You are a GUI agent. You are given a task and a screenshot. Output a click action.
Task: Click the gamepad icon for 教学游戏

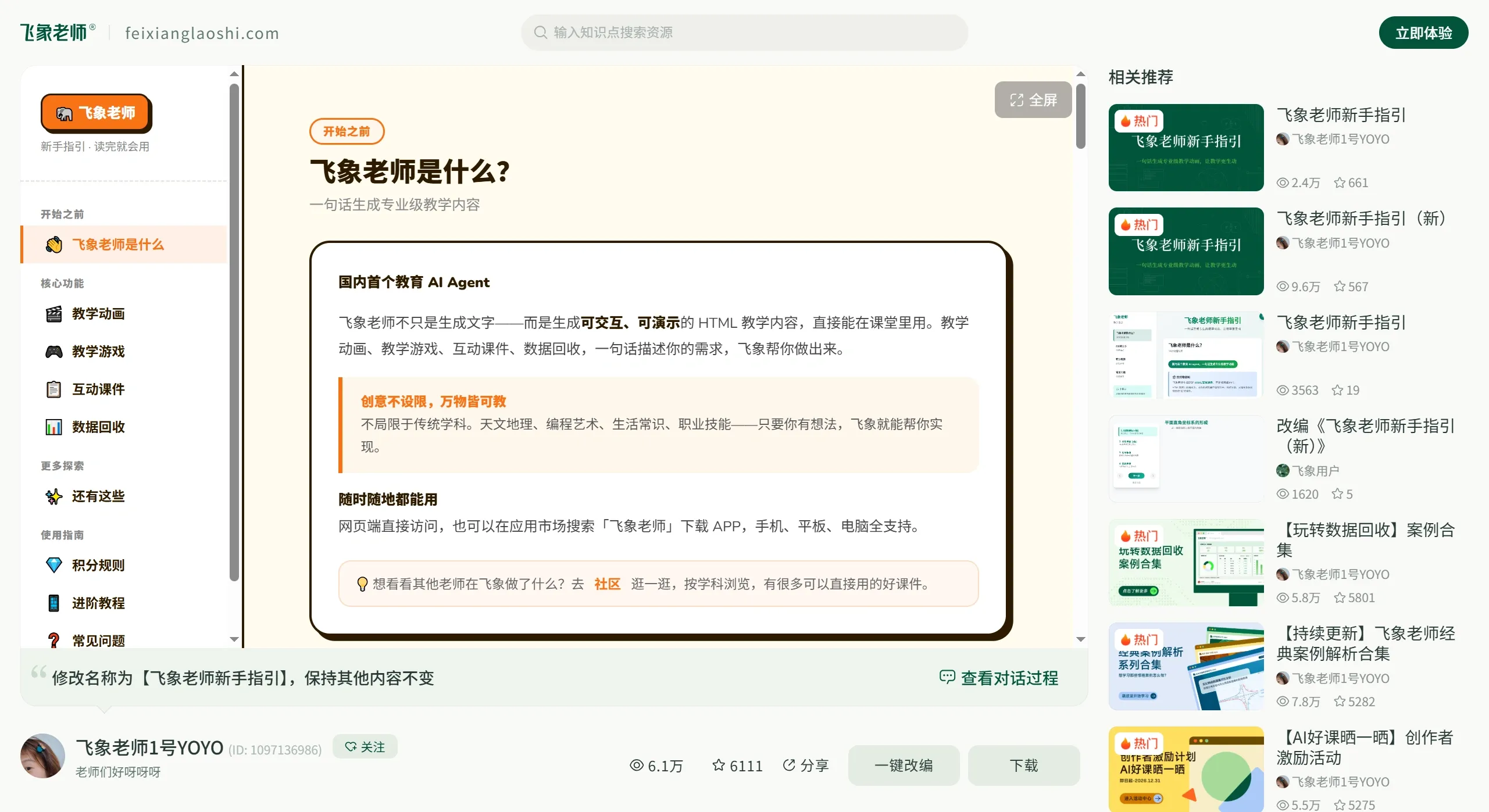(x=54, y=352)
